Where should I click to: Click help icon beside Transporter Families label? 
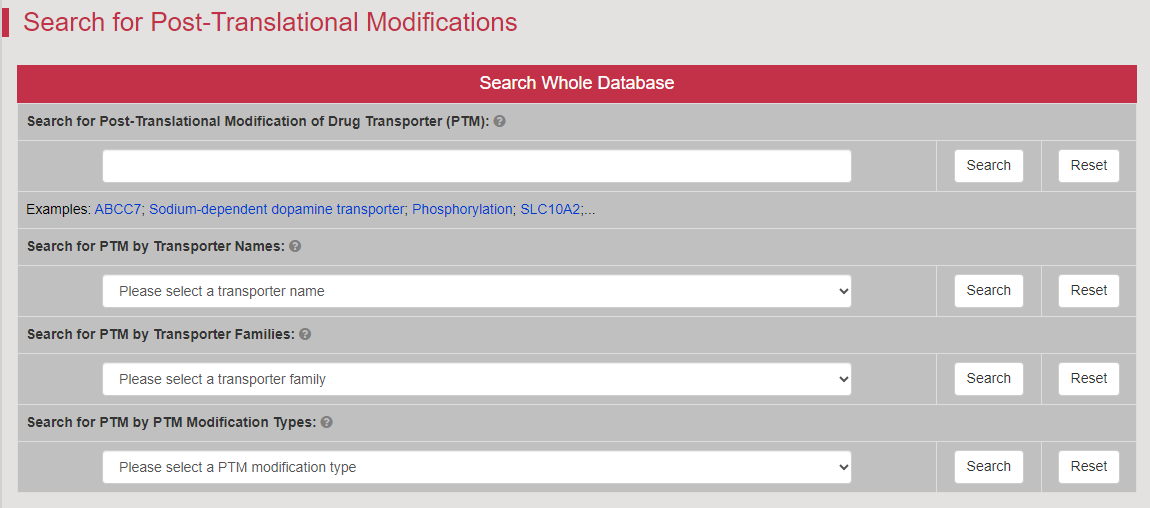coord(305,334)
